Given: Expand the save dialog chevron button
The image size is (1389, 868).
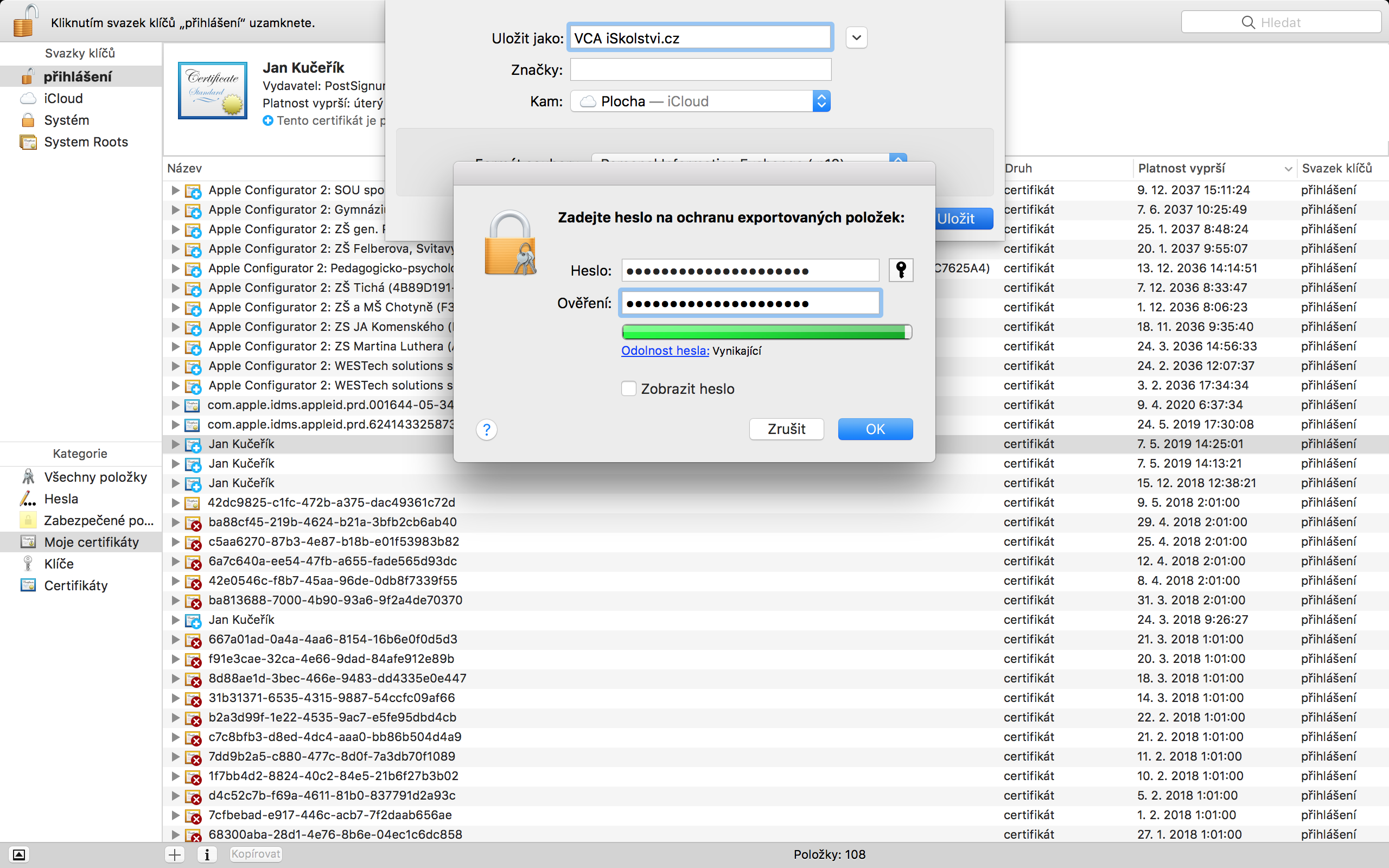Looking at the screenshot, I should click(x=856, y=38).
